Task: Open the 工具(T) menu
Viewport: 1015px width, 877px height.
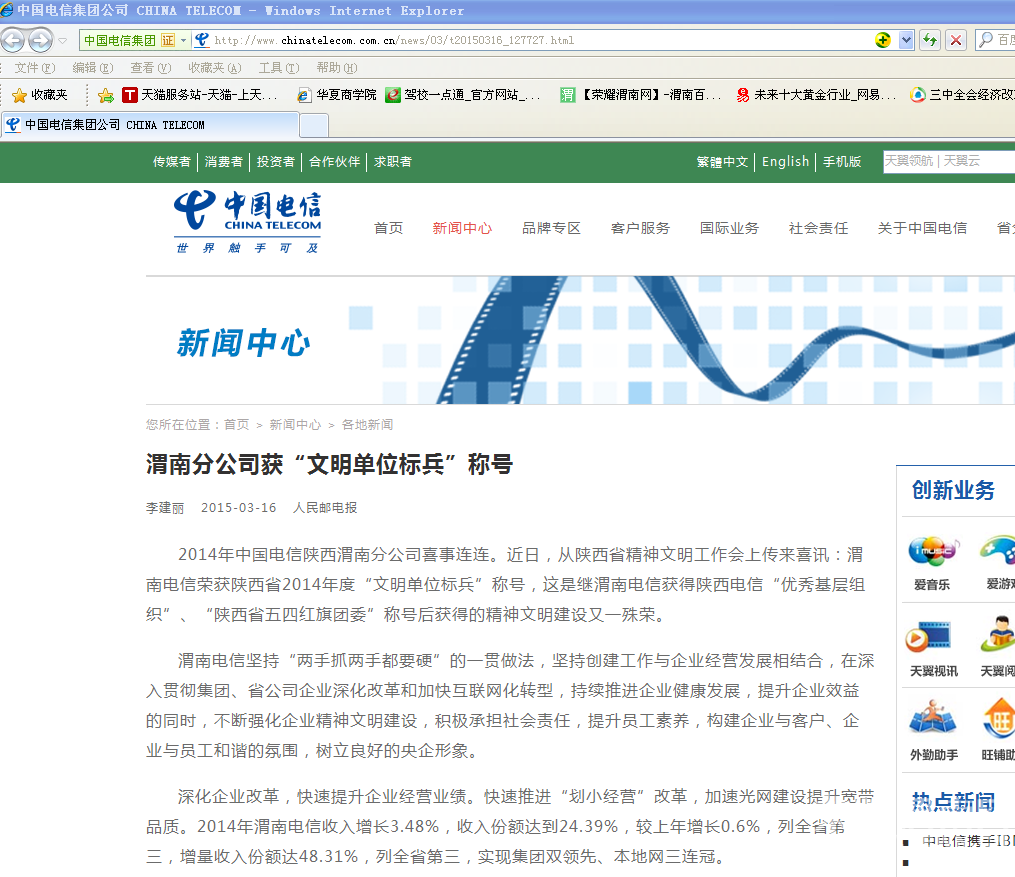Action: point(279,68)
